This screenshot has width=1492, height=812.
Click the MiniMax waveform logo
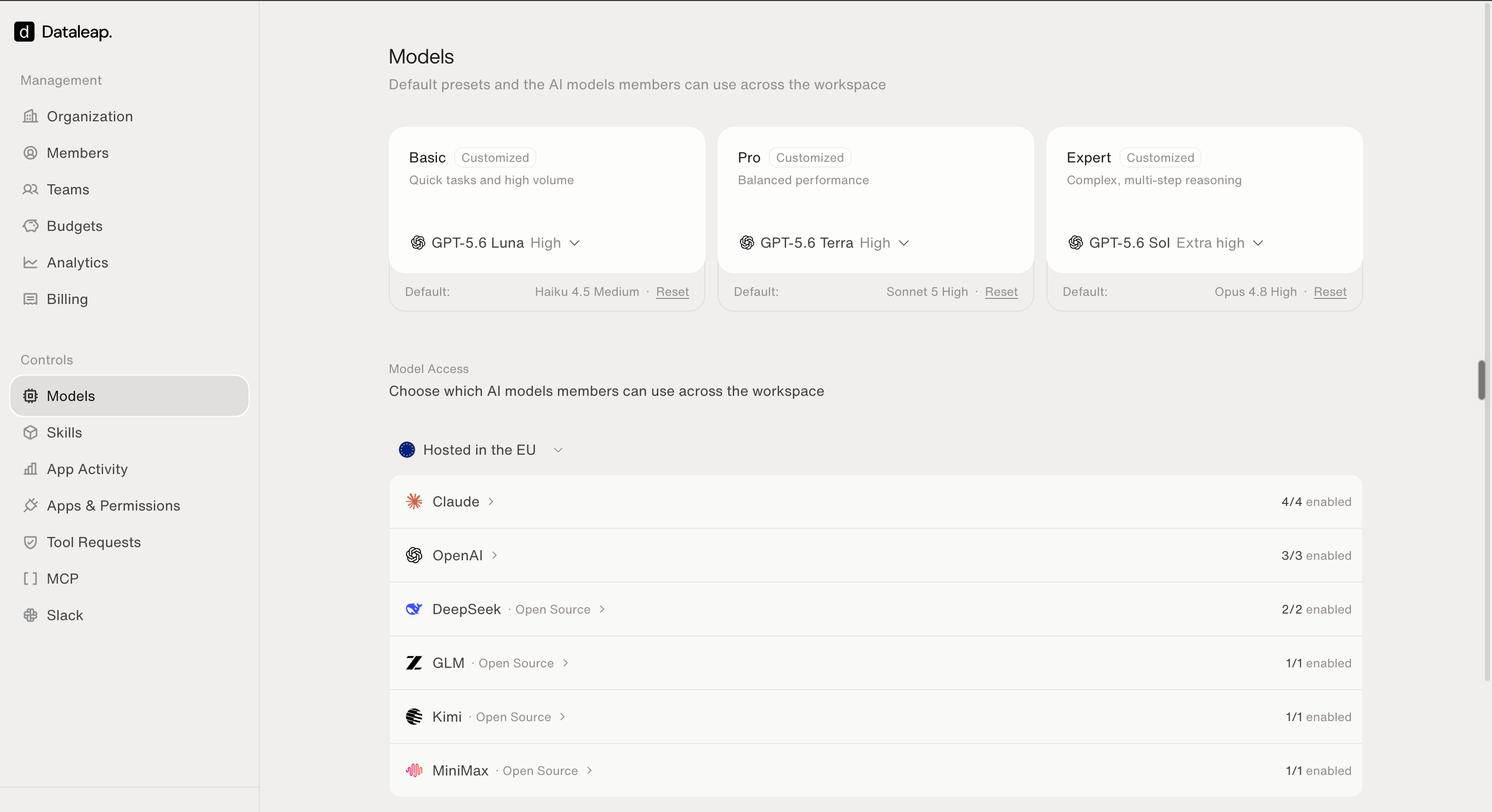[x=414, y=770]
